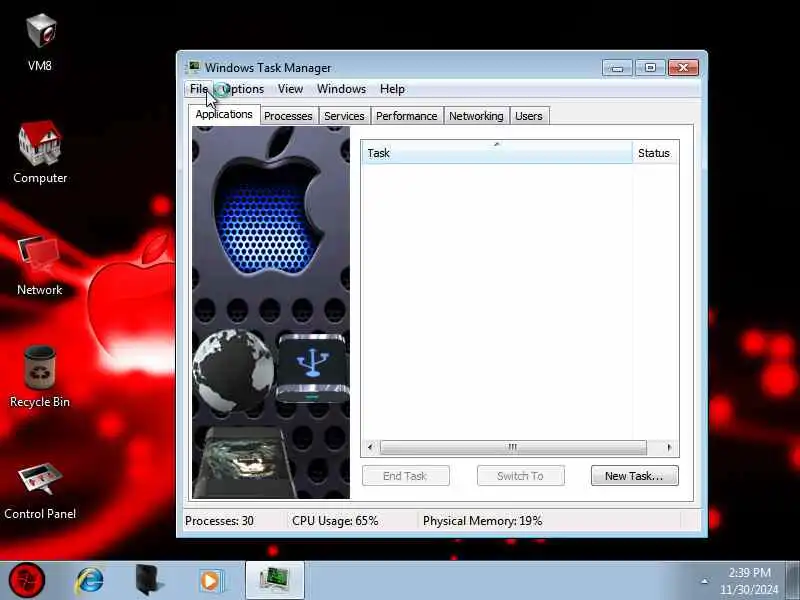Click the Physical Memory: 19% status text
This screenshot has width=800, height=600.
[x=483, y=521]
